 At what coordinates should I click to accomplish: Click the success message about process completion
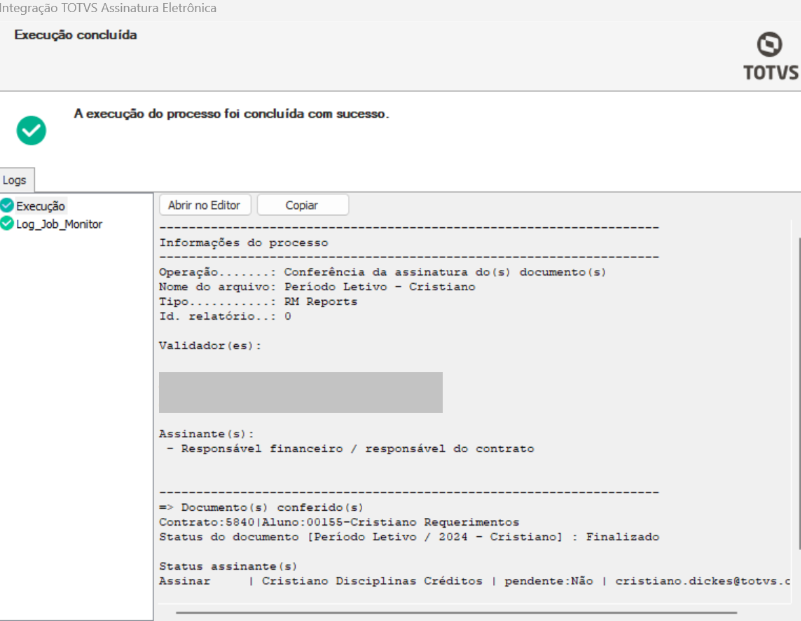[231, 114]
